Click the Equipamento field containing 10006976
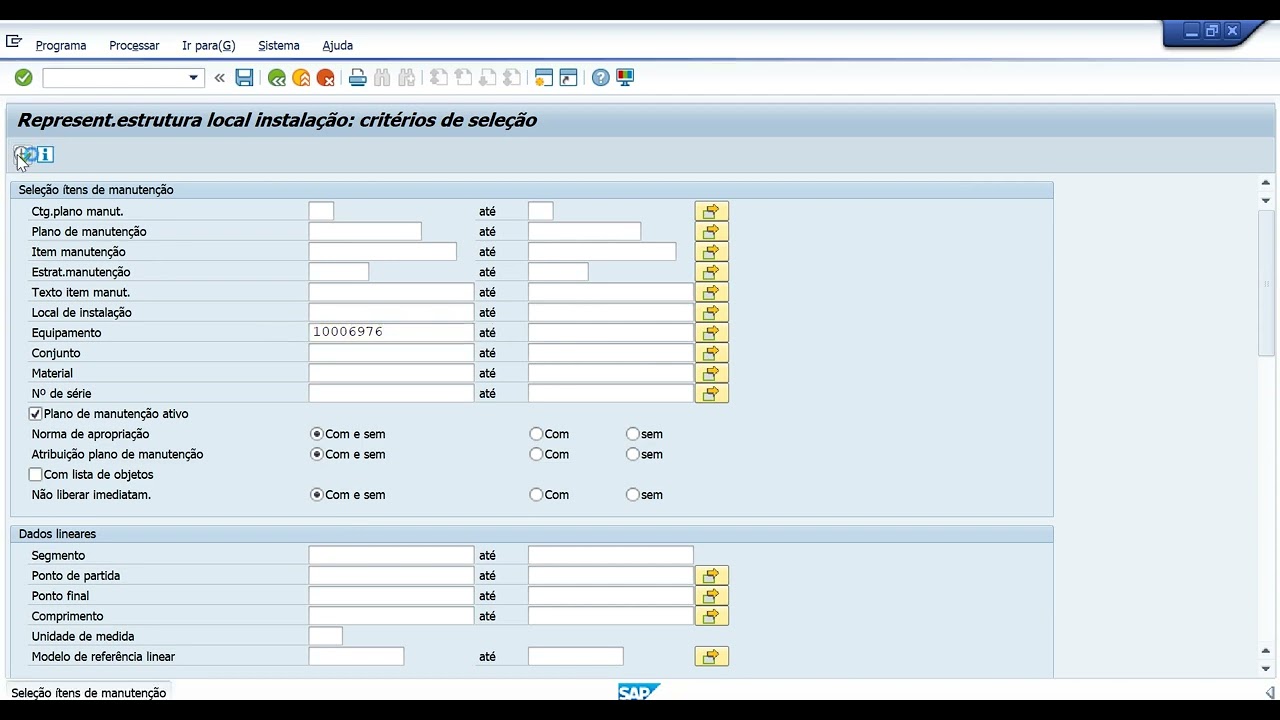This screenshot has width=1280, height=720. click(391, 332)
